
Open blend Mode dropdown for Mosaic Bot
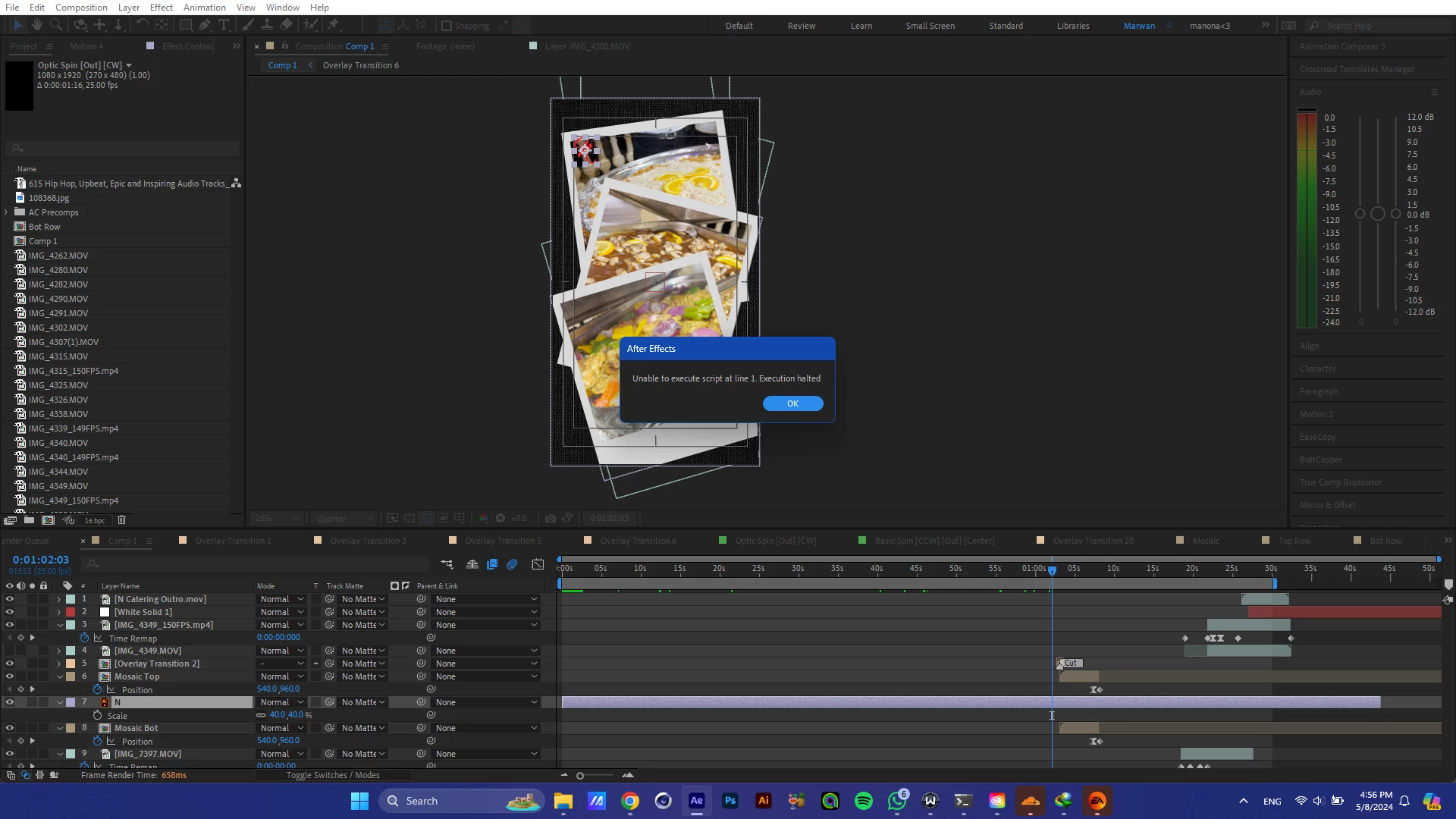(281, 728)
